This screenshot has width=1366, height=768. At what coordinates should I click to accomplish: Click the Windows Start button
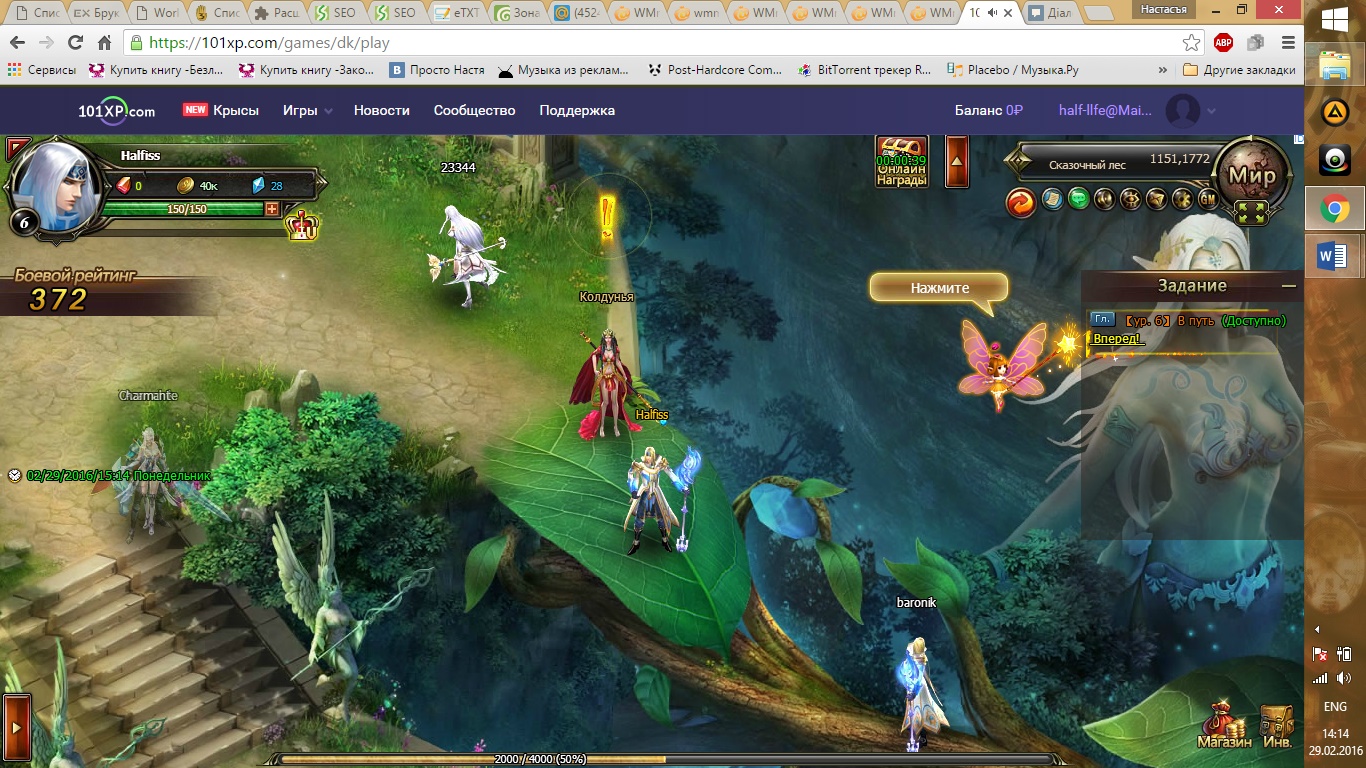[x=1333, y=20]
